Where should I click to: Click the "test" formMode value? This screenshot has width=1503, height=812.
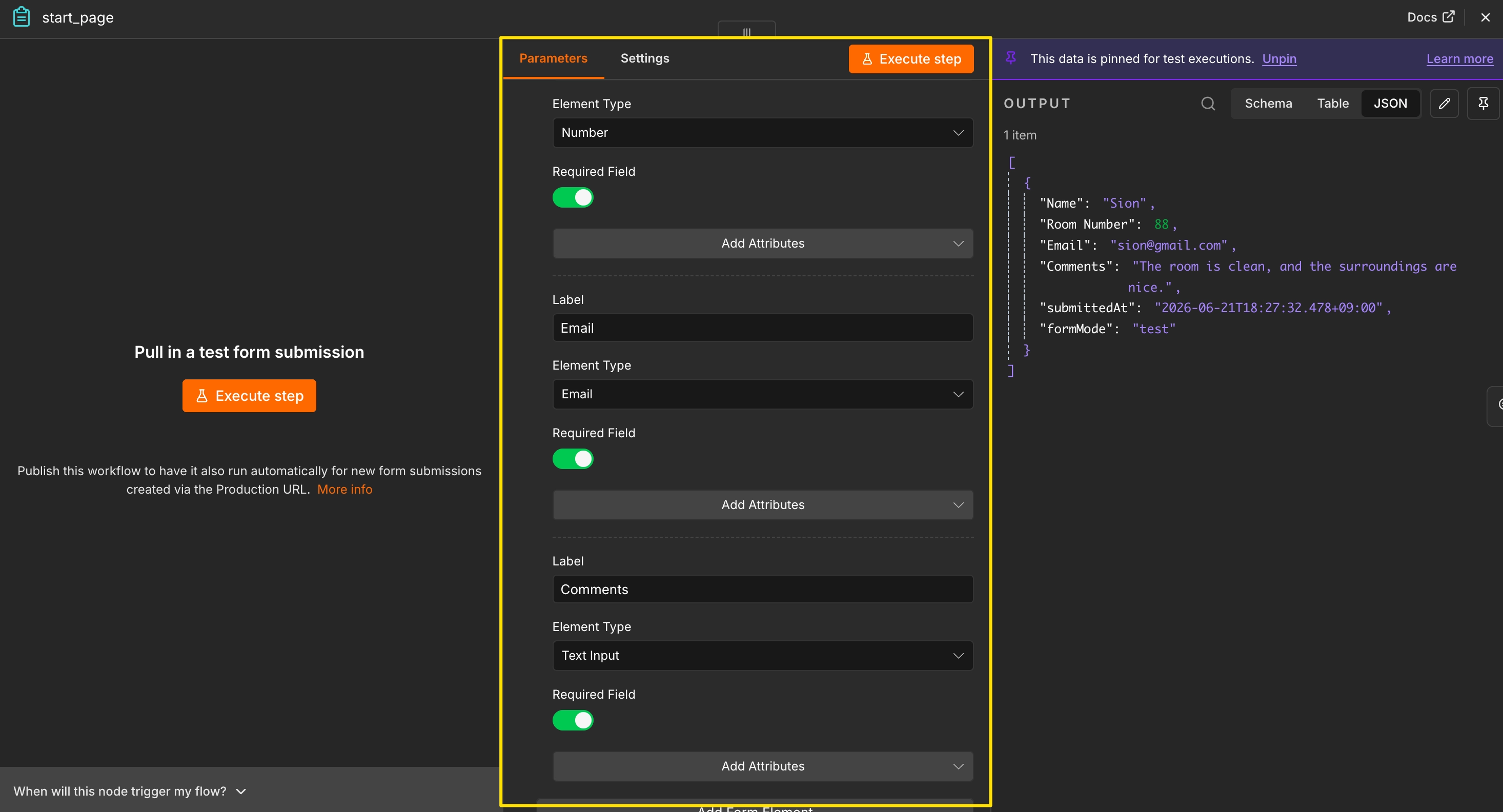click(1153, 329)
